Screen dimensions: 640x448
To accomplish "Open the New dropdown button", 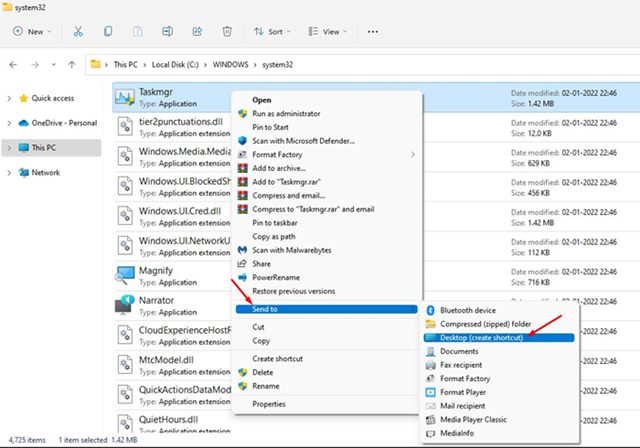I will point(34,31).
